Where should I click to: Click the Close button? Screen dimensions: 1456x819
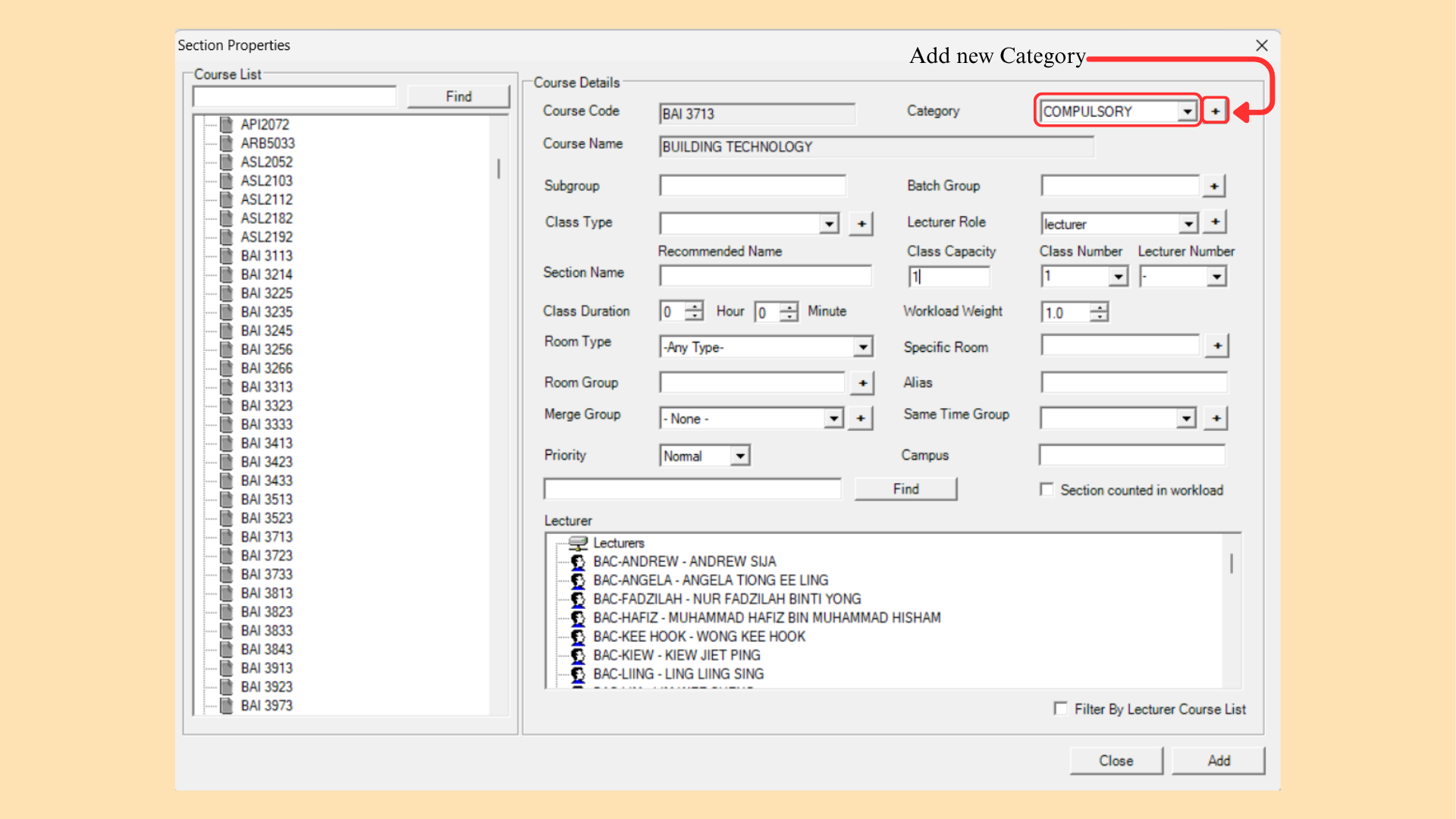click(1116, 761)
